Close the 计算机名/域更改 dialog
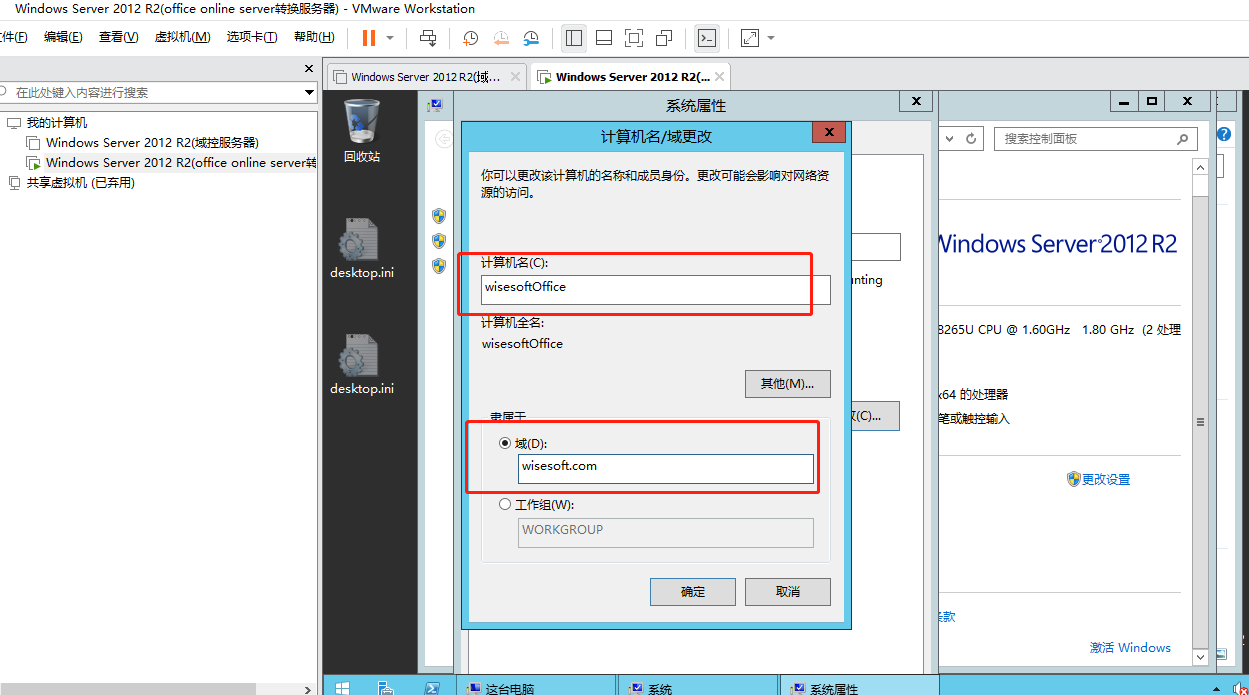Image resolution: width=1249 pixels, height=695 pixels. pyautogui.click(x=829, y=132)
